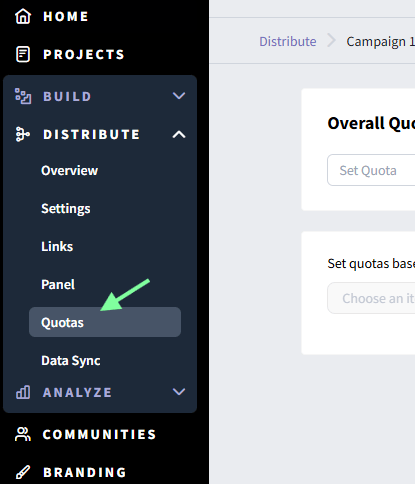Open the Branding menu item

pyautogui.click(x=85, y=472)
